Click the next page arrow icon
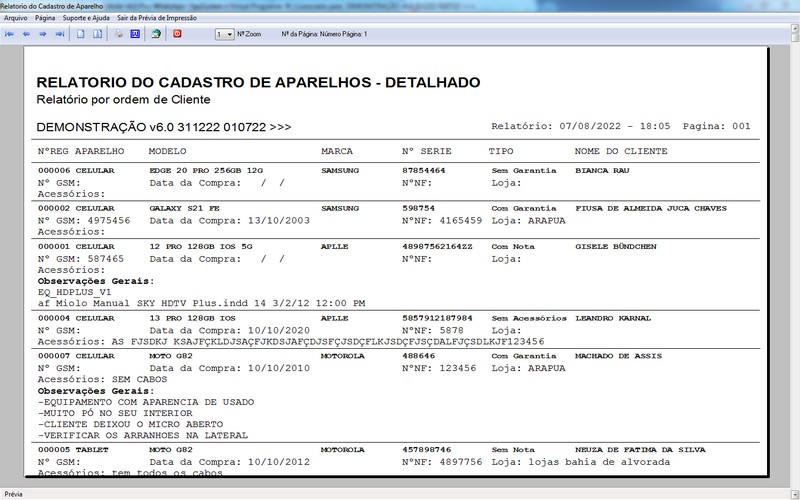 pyautogui.click(x=43, y=34)
